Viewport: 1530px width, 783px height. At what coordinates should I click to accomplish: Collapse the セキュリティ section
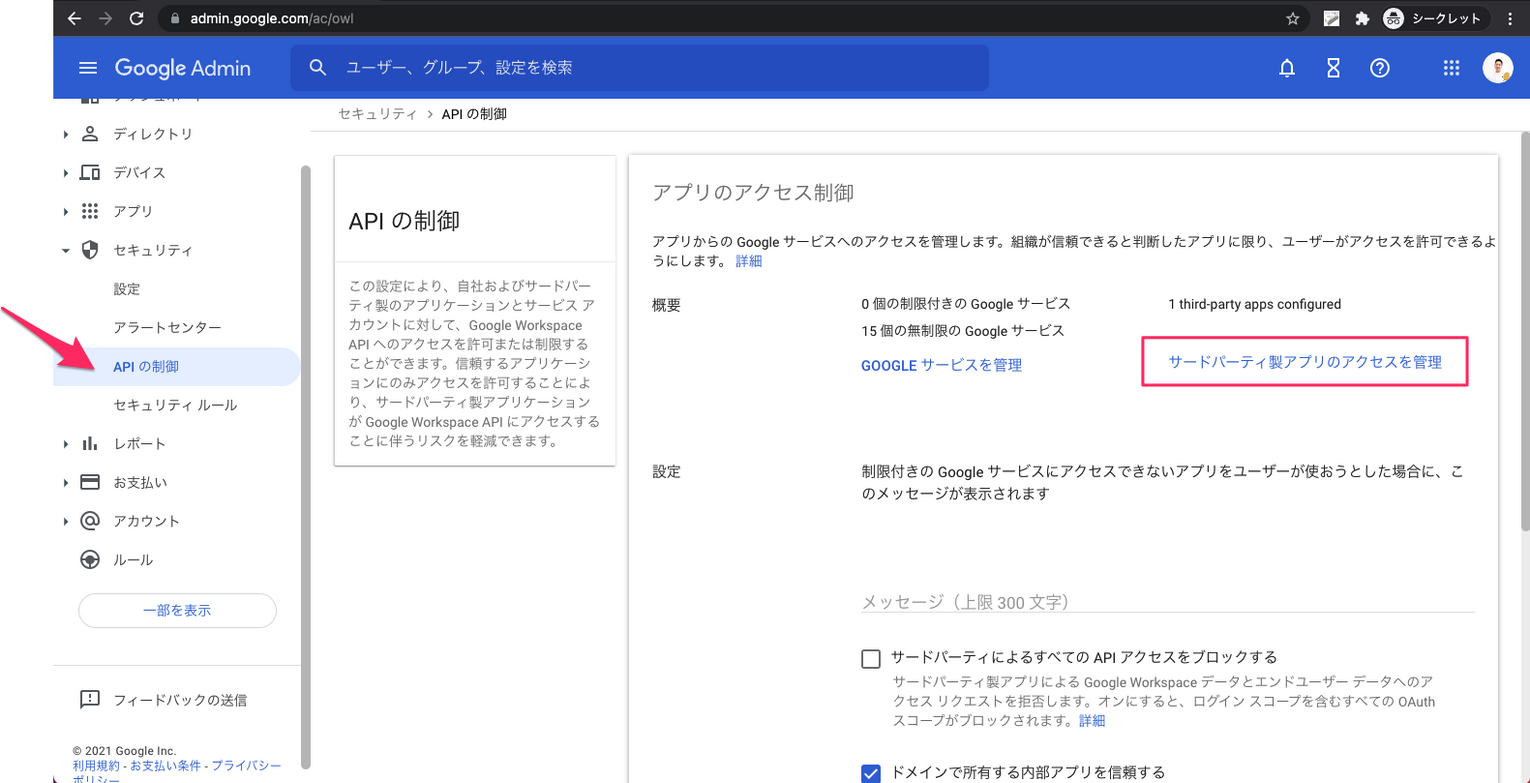point(66,250)
